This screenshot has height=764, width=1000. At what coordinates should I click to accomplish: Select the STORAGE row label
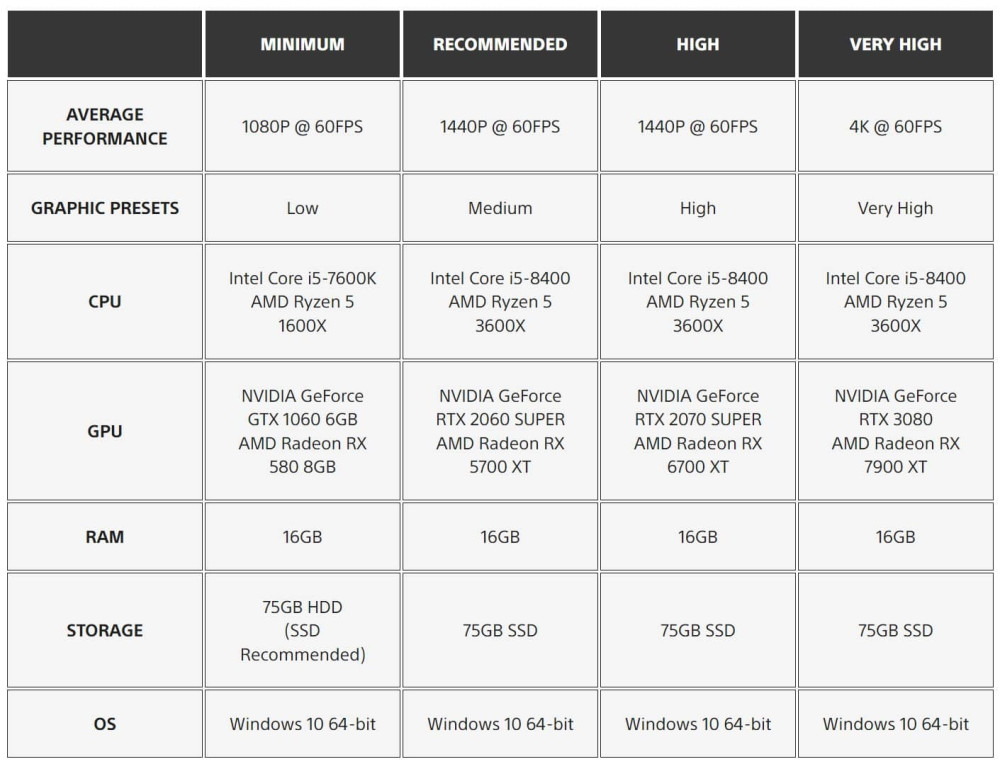click(105, 630)
